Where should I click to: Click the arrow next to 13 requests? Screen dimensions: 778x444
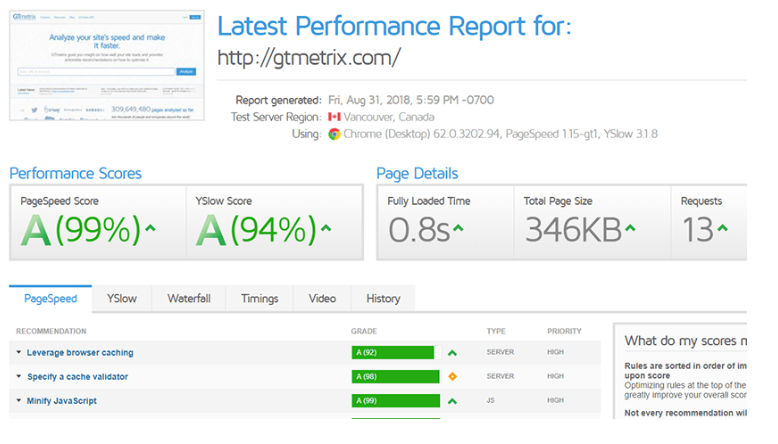pos(722,228)
